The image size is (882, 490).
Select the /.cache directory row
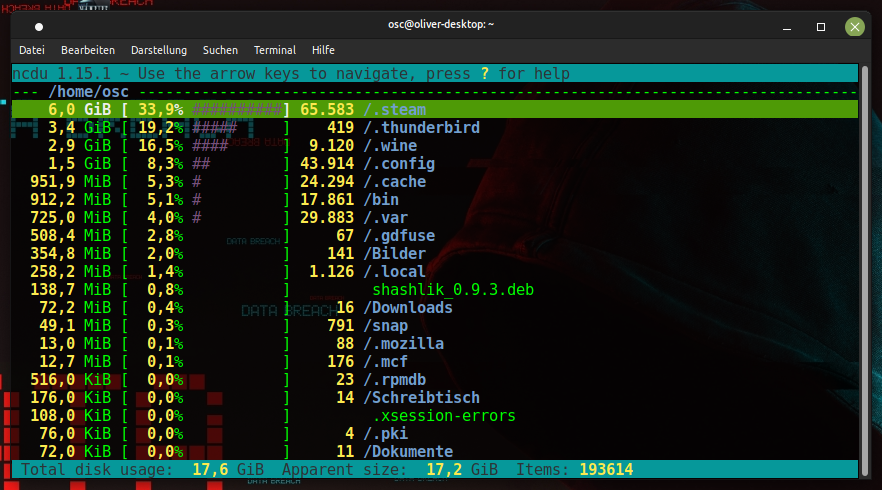point(435,182)
